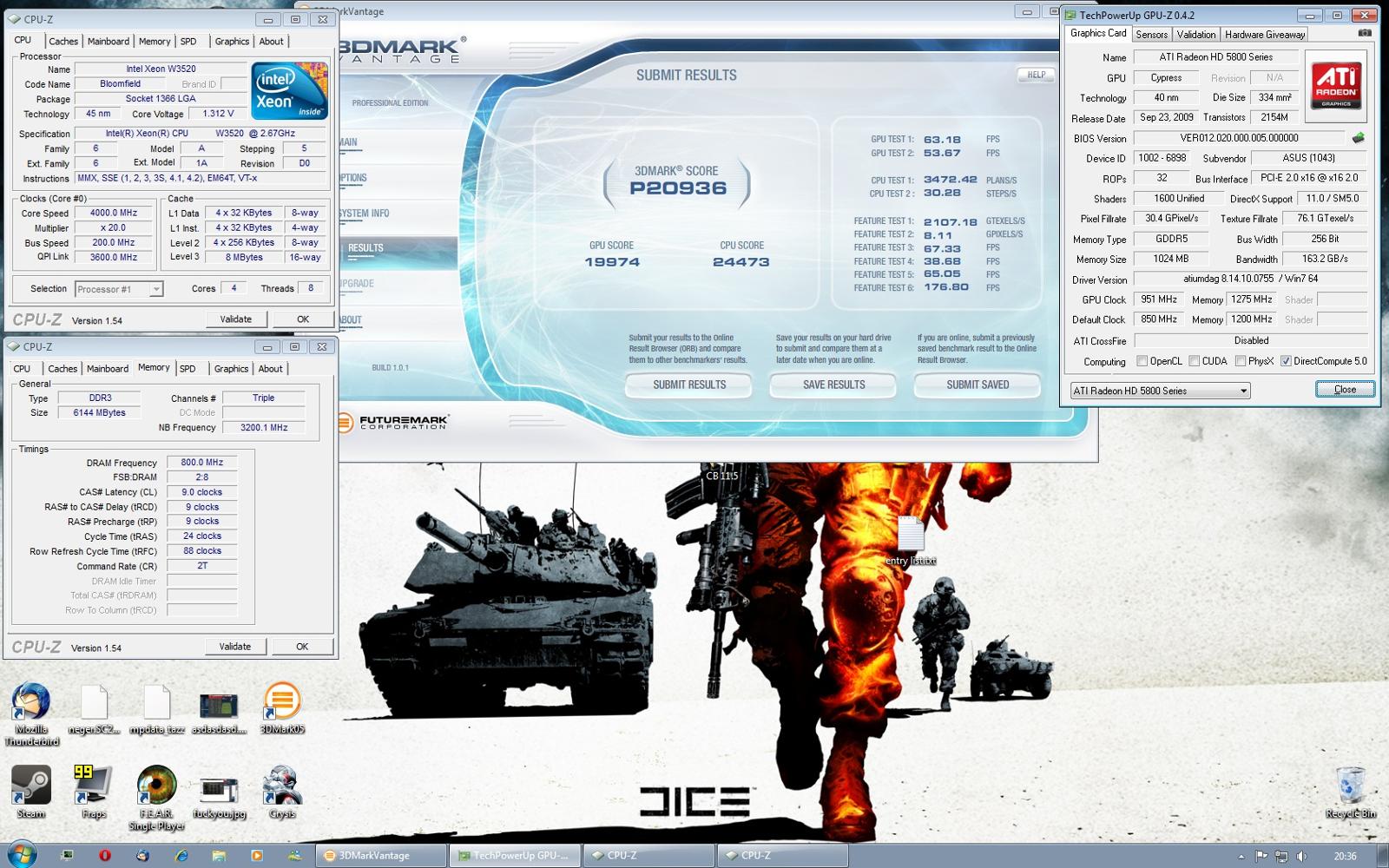Enable the PhysX checkbox in GPU-Z

1240,361
